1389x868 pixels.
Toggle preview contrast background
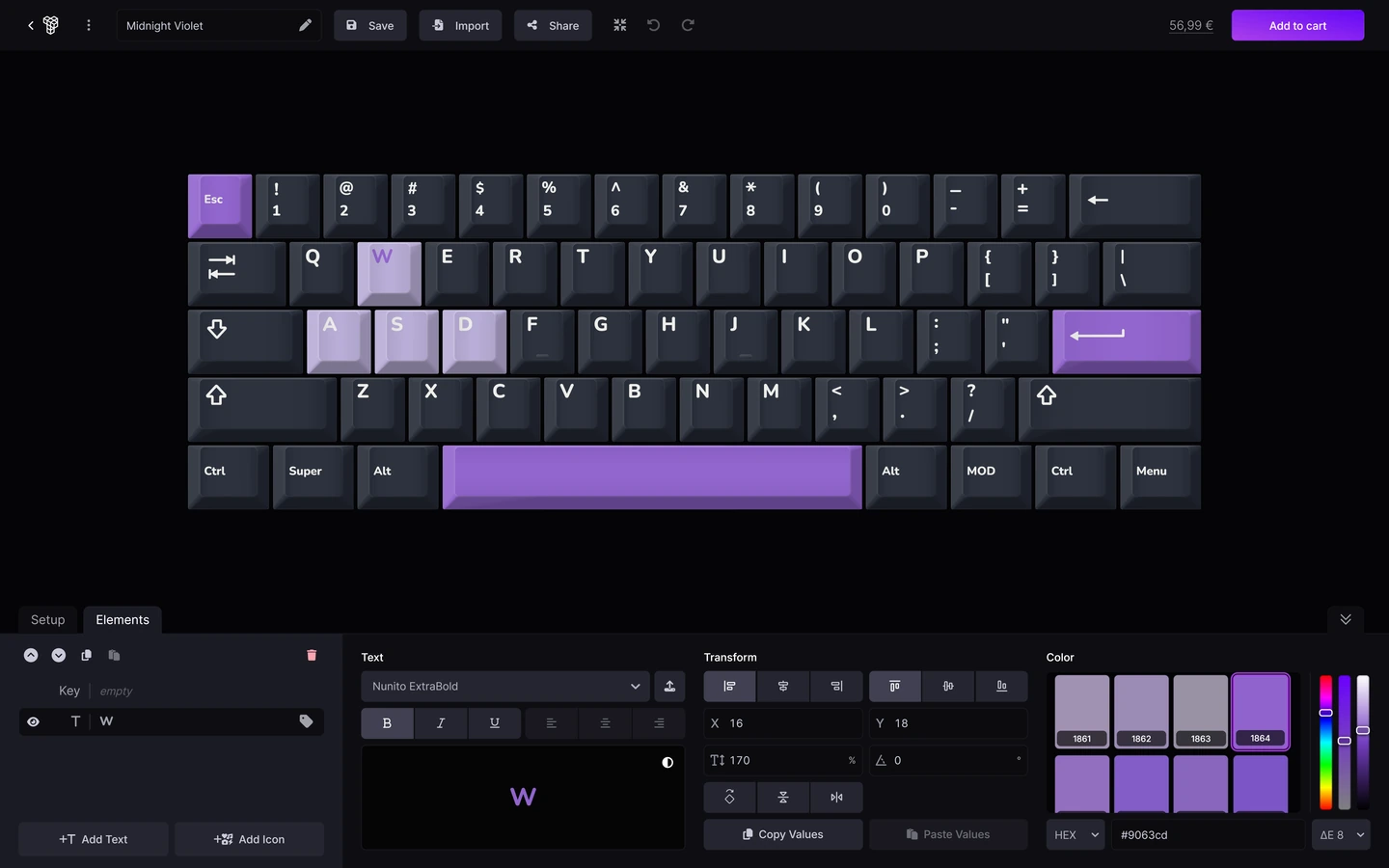point(667,762)
